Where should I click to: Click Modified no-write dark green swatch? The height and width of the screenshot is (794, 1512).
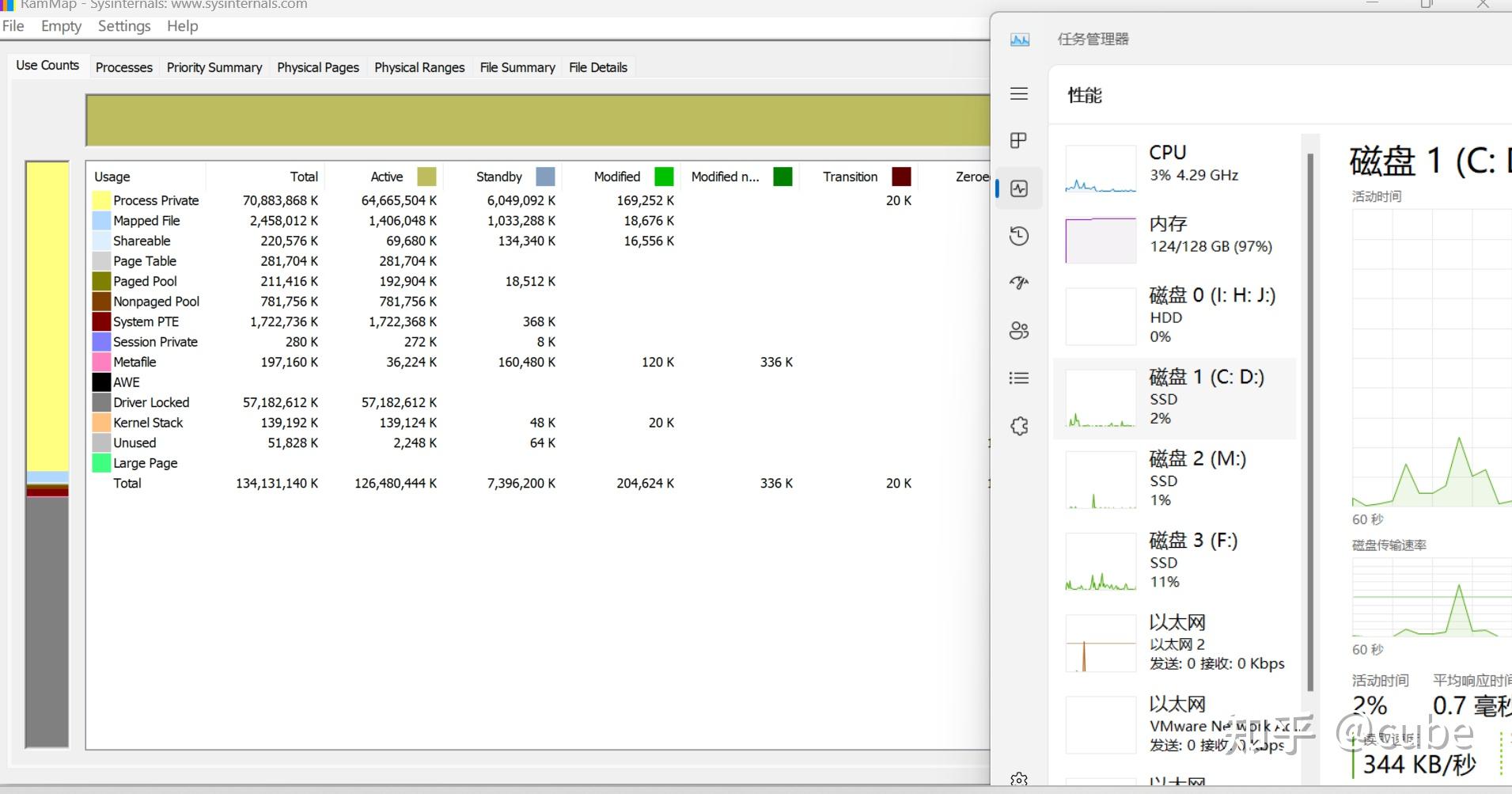[783, 177]
